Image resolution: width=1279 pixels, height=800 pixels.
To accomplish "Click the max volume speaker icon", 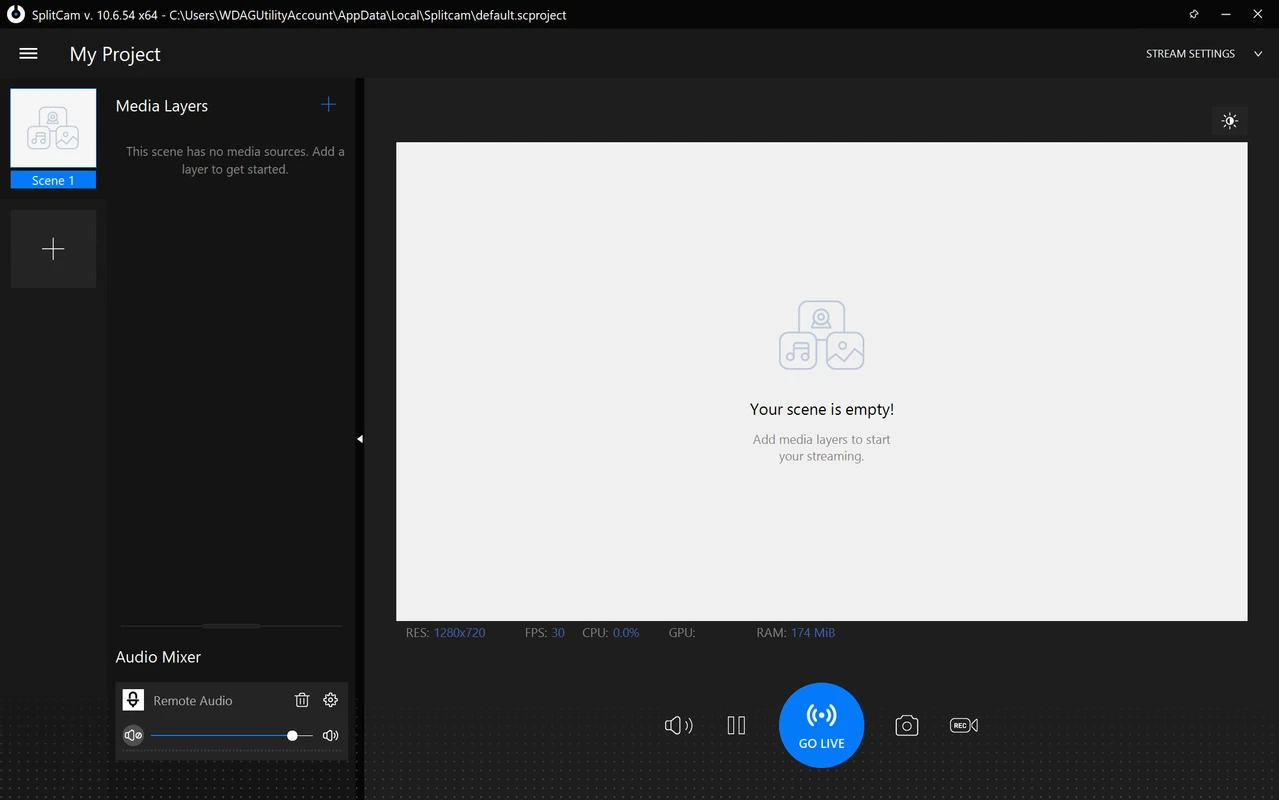I will click(331, 735).
